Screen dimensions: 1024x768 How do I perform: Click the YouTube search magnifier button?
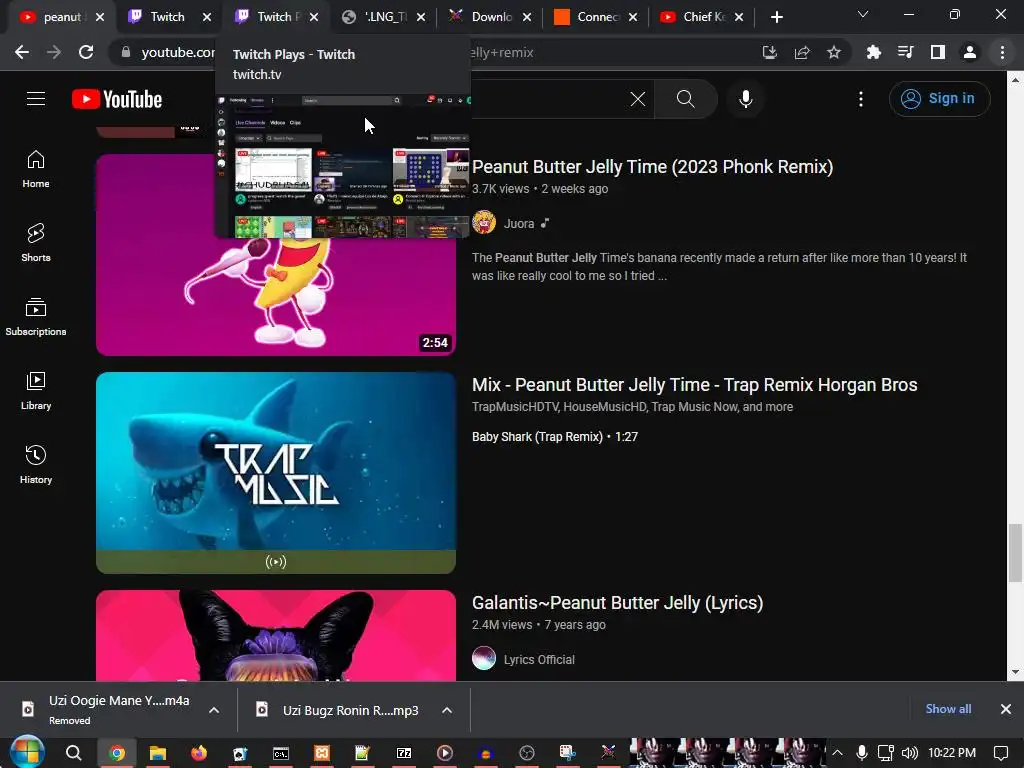686,99
